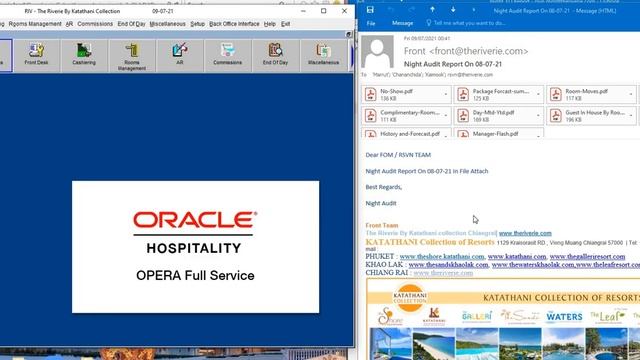Go to next item arrow in Outlook
Viewport: 640px width, 360px height.
[x=453, y=9]
